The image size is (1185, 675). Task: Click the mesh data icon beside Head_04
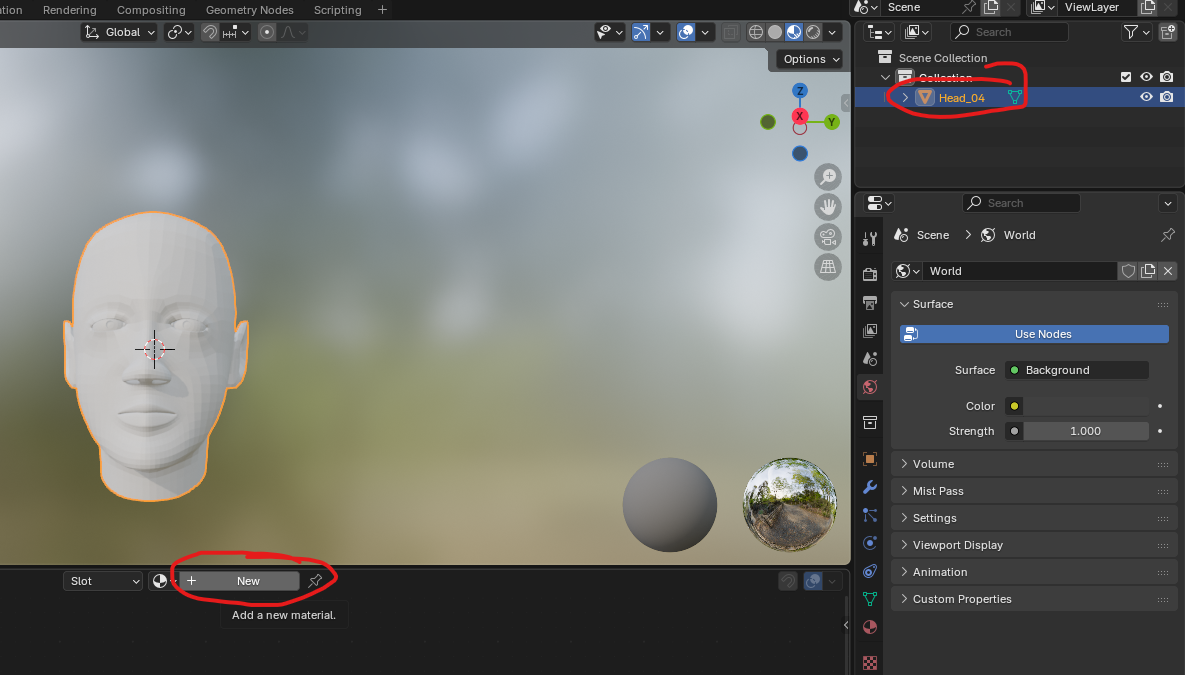1014,98
